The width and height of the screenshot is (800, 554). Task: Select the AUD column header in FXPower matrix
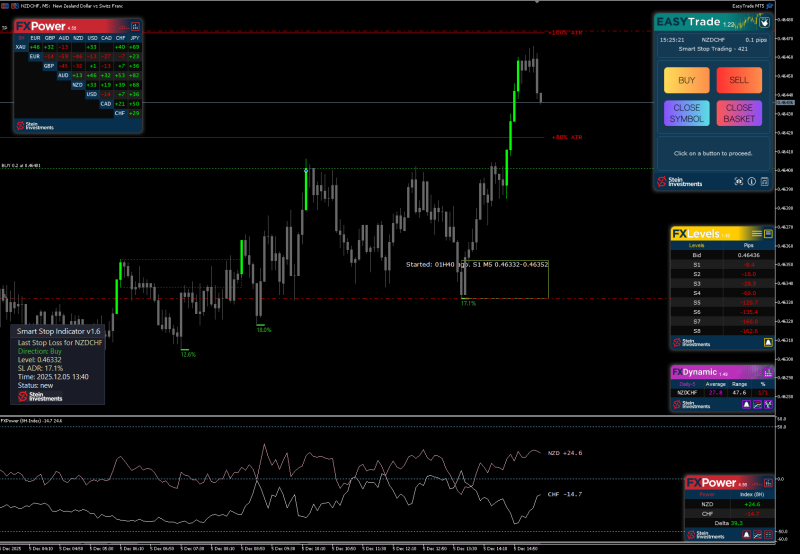pos(64,38)
